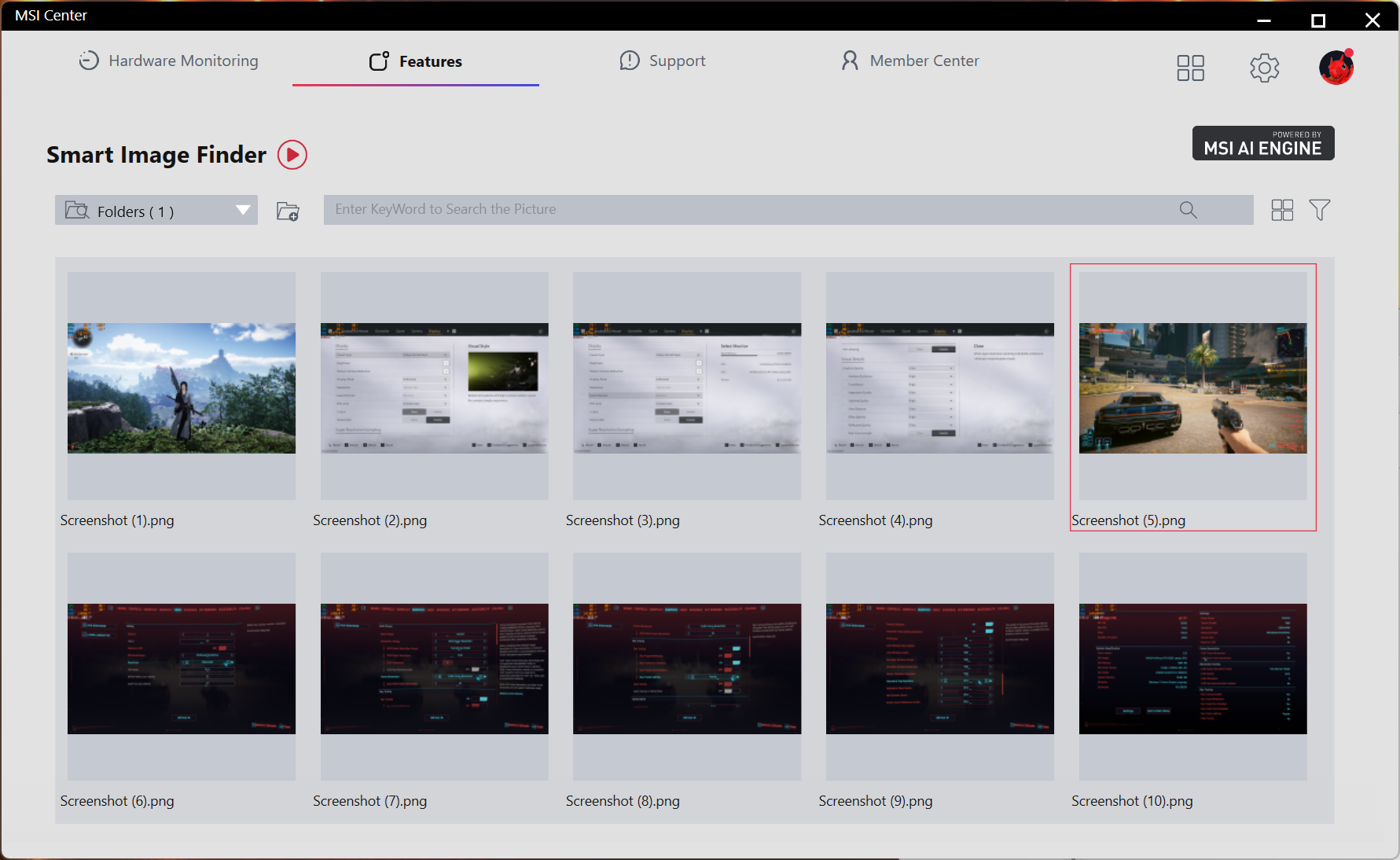Viewport: 1400px width, 860px height.
Task: Select the Features tab
Action: (416, 61)
